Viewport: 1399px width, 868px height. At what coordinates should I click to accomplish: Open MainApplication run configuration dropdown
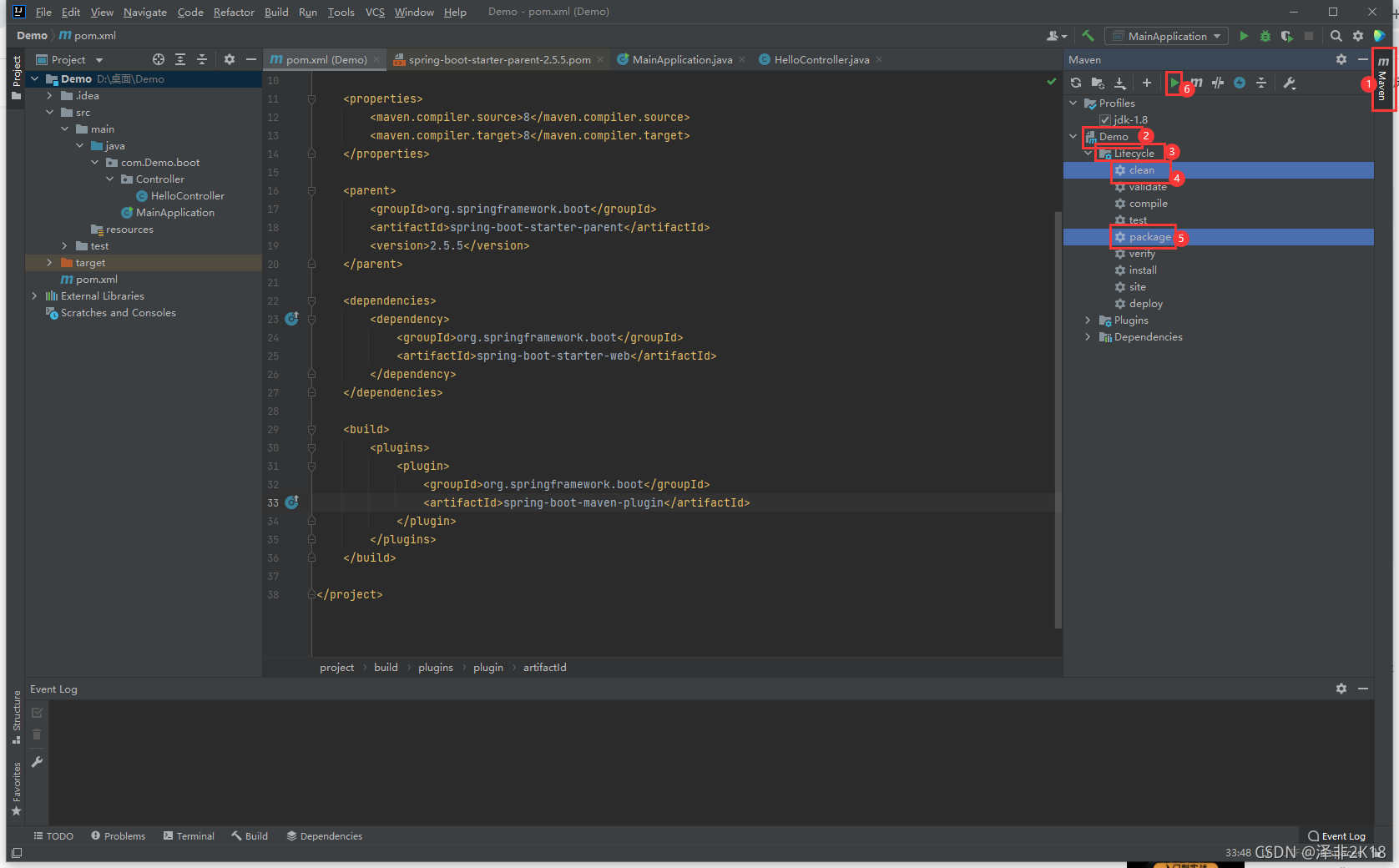pos(1167,36)
